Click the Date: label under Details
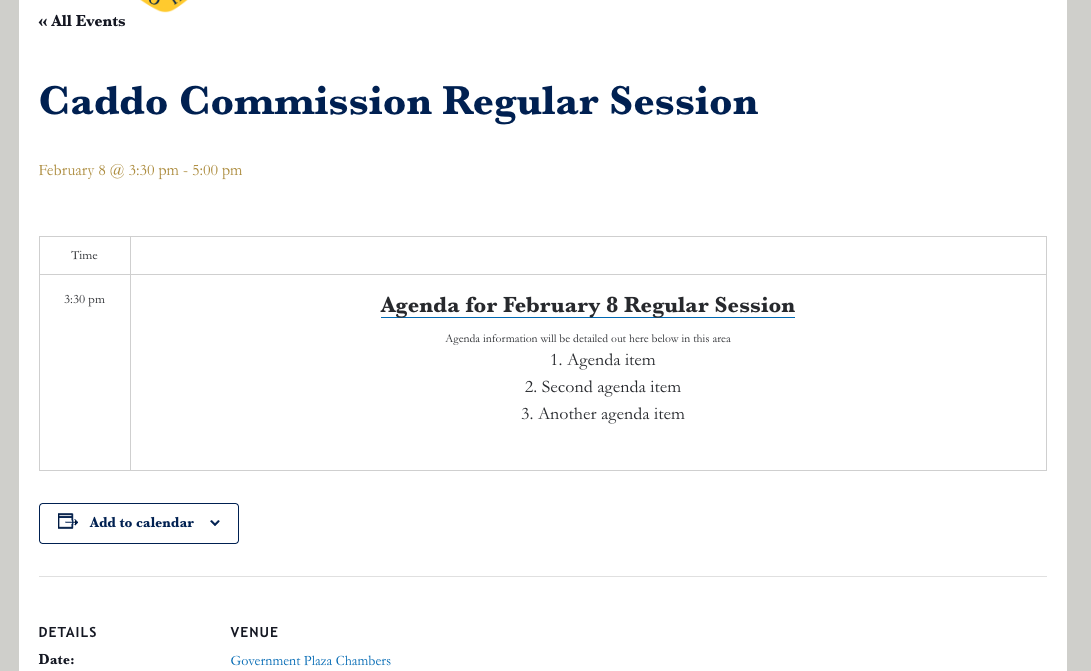Screen dimensions: 1091x671 tap(57, 660)
